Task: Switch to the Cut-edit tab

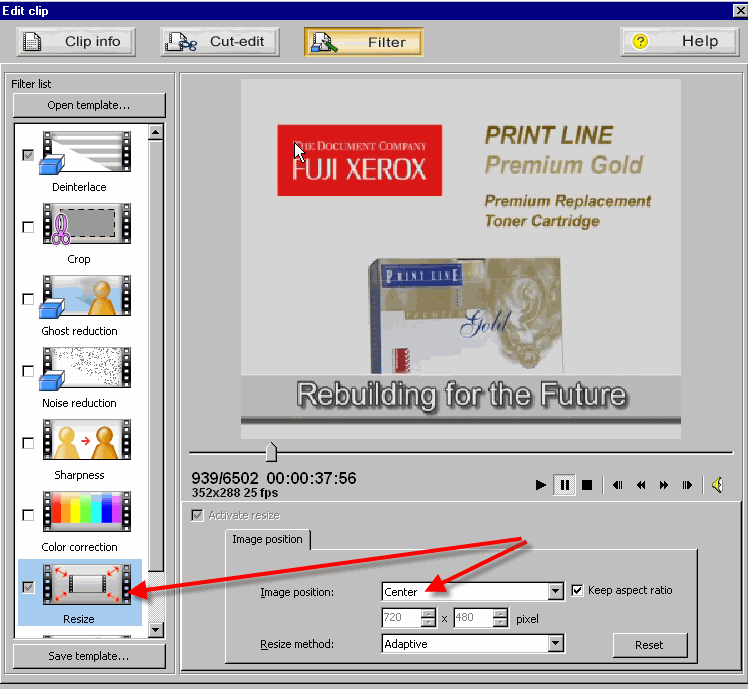Action: coord(220,42)
